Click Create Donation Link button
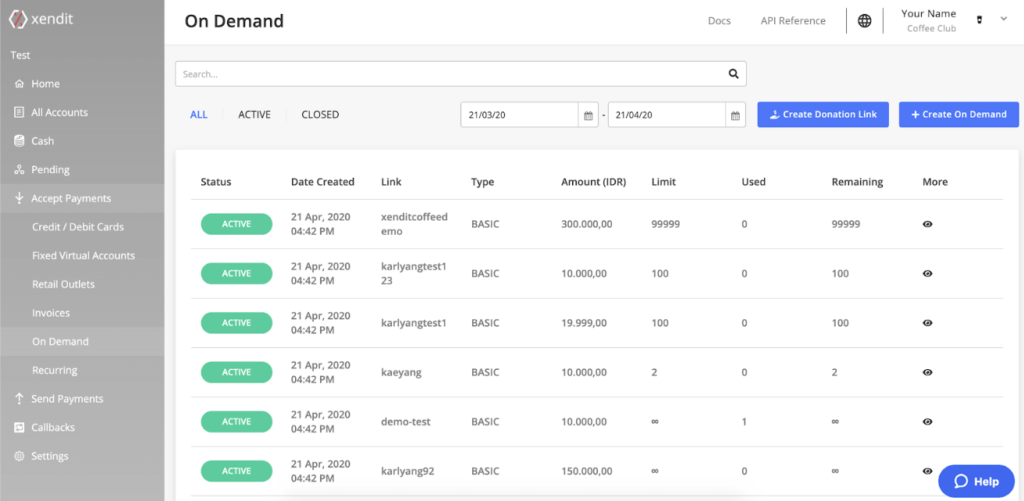 [x=823, y=114]
